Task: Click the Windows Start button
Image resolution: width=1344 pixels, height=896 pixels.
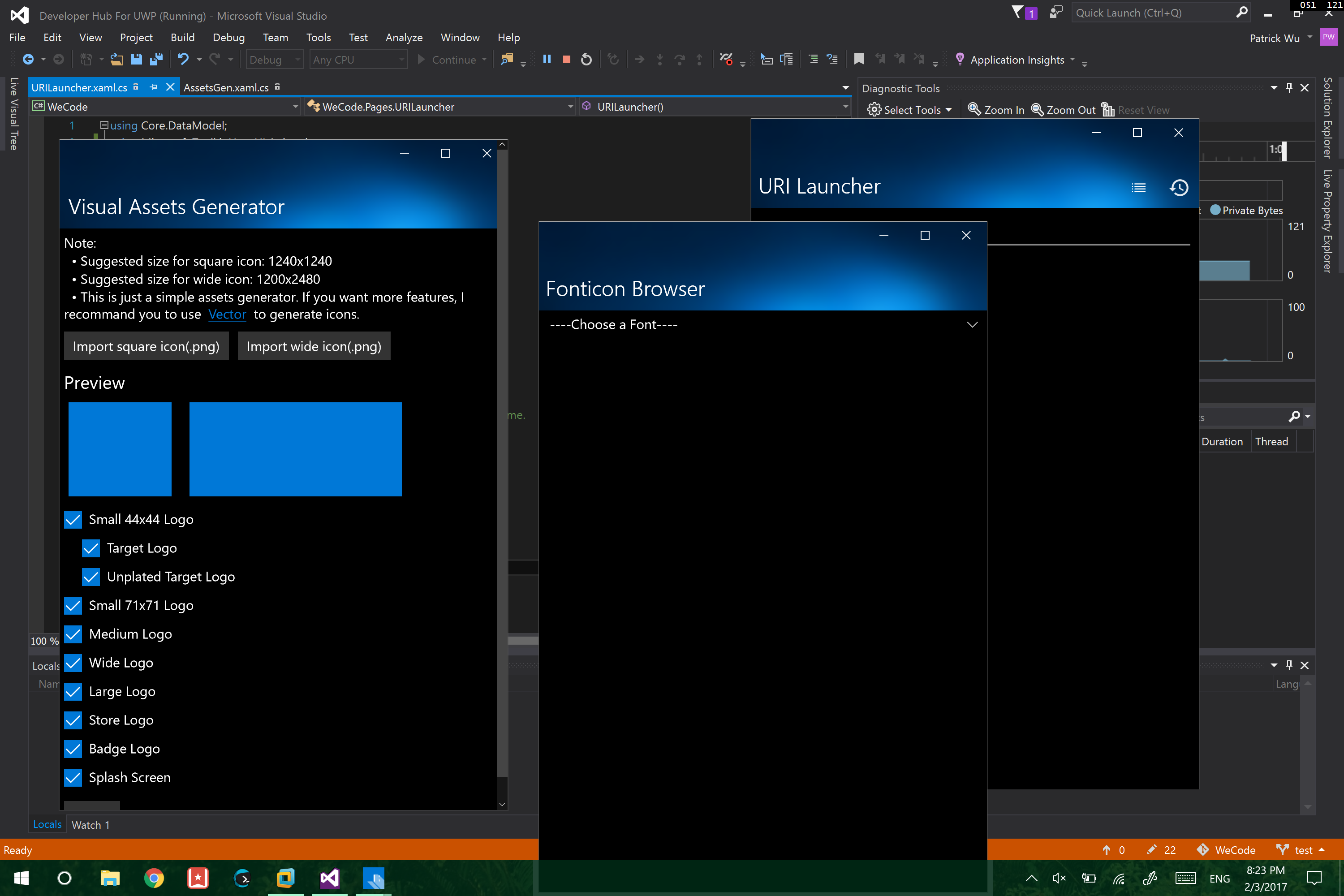Action: (21, 878)
